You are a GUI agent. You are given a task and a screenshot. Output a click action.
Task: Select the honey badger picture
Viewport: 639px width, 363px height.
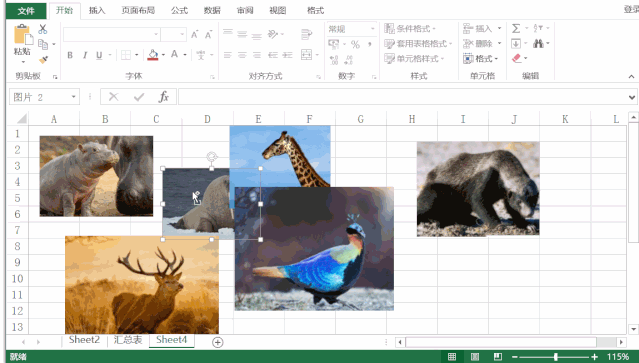tap(478, 189)
